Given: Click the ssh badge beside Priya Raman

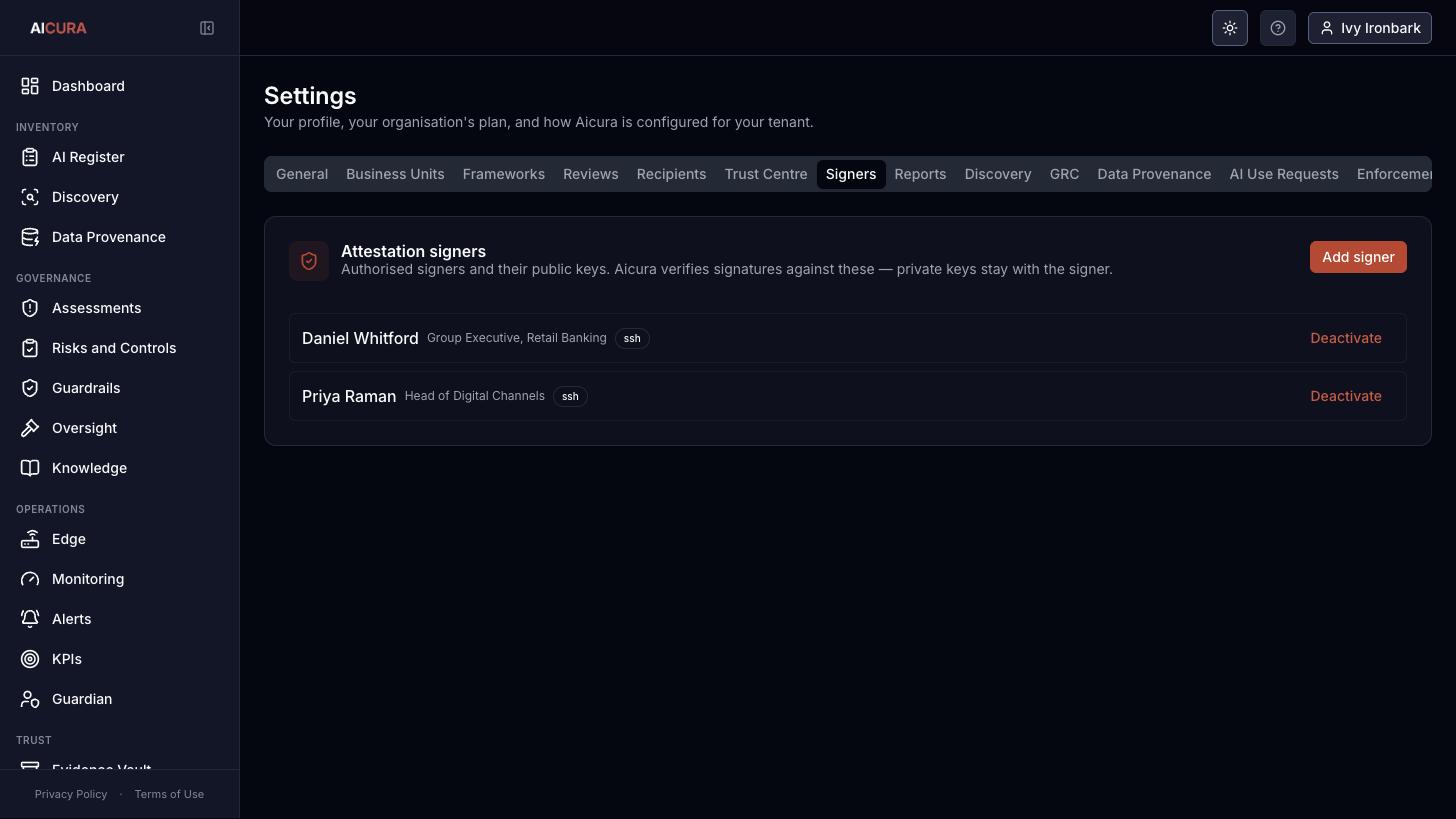Looking at the screenshot, I should point(570,396).
